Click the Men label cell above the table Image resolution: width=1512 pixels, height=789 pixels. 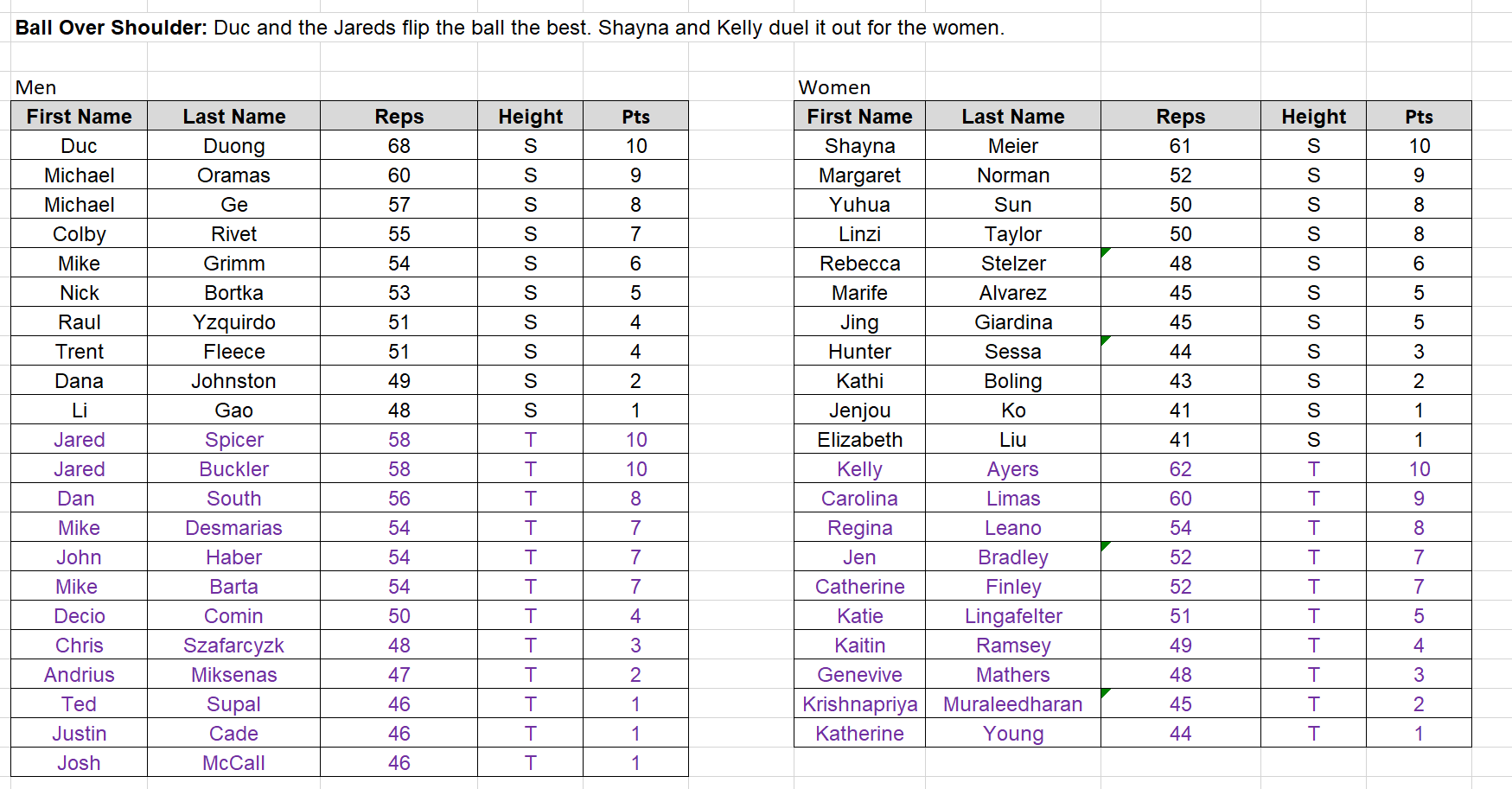[79, 87]
